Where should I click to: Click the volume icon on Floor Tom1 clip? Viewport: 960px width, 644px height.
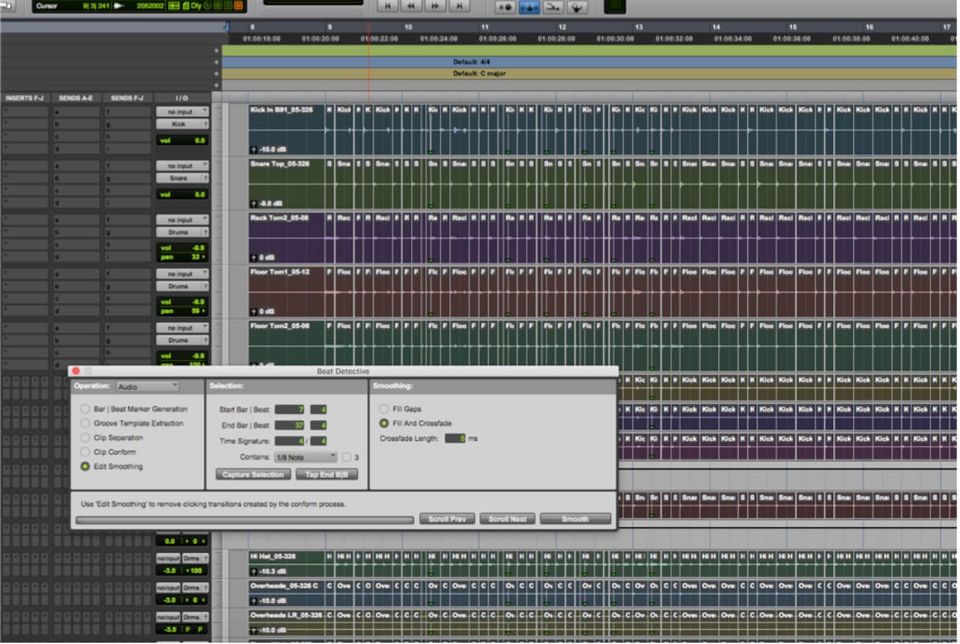tap(253, 311)
